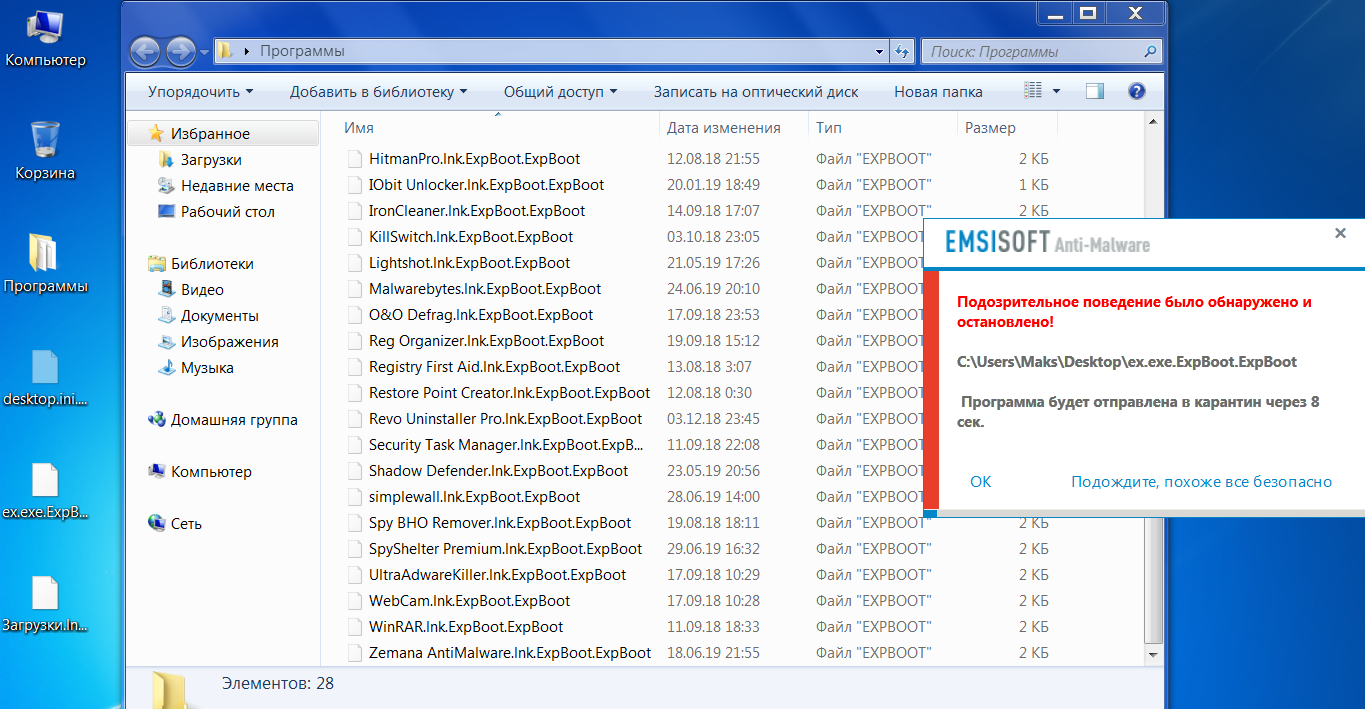Click Новая папка toolbar button
This screenshot has height=709, width=1365.
click(x=938, y=91)
